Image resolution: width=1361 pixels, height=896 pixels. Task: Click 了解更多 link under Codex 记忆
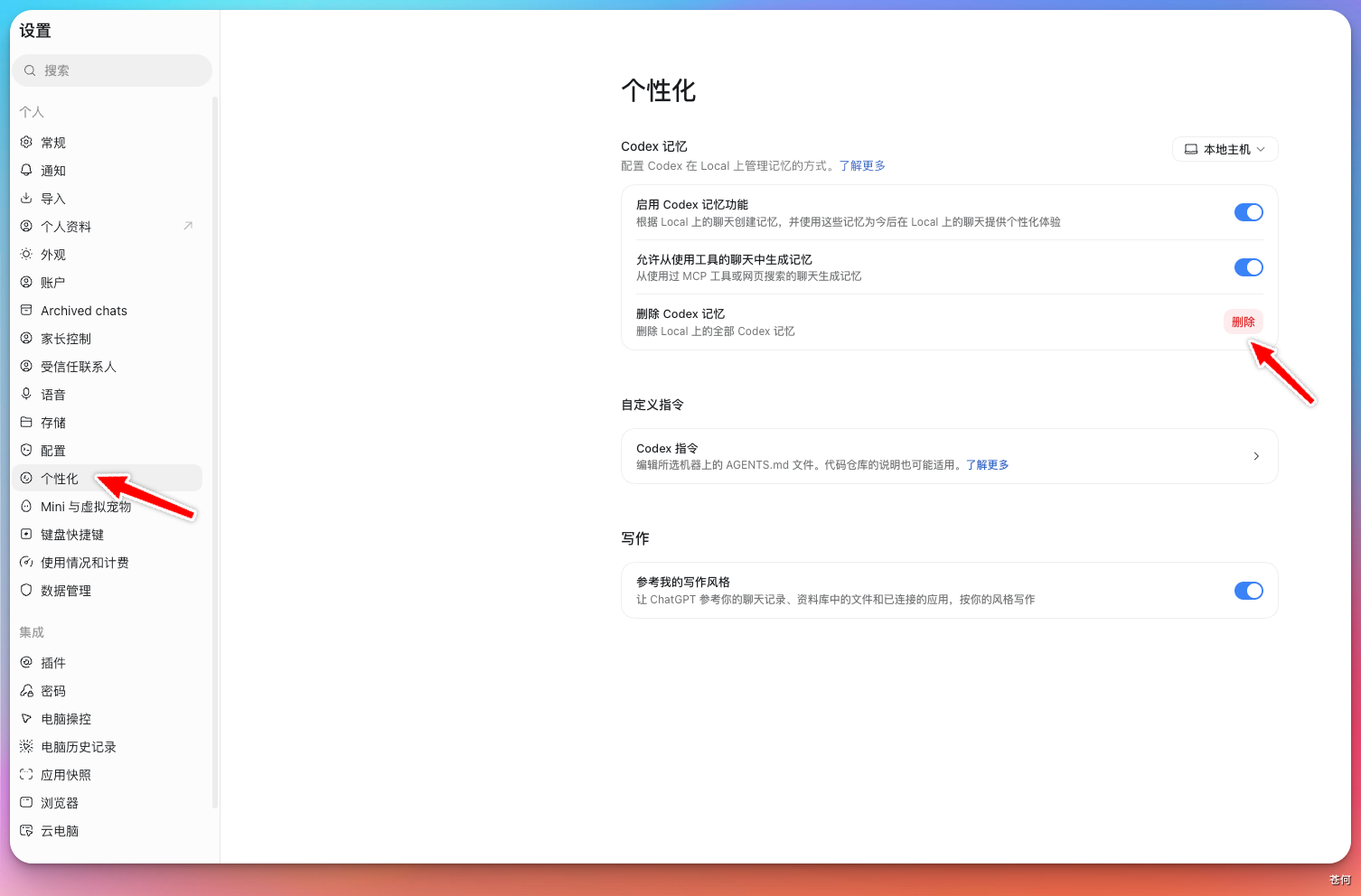click(x=862, y=165)
